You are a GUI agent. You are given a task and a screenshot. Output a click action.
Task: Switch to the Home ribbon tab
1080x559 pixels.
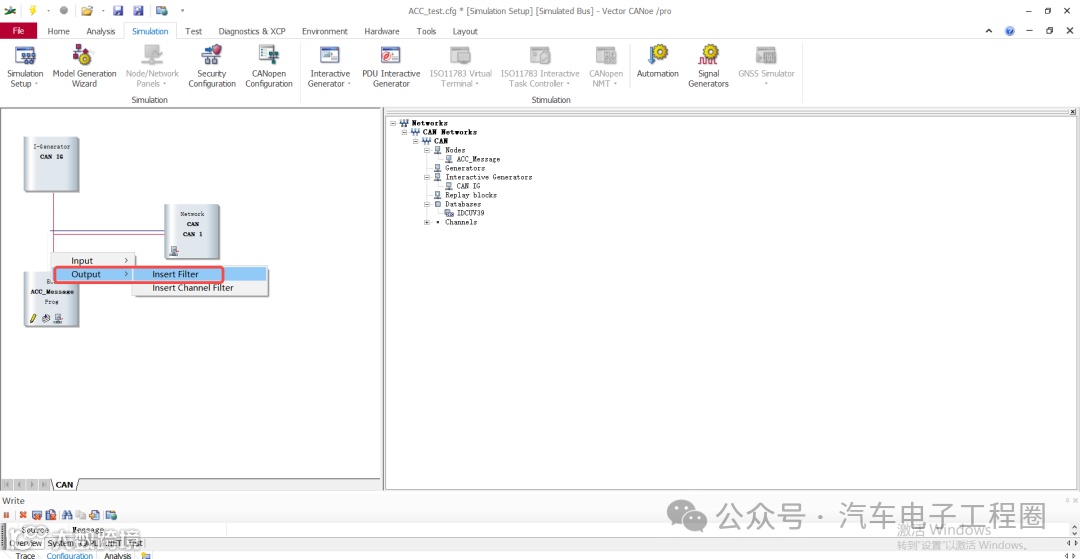[59, 31]
